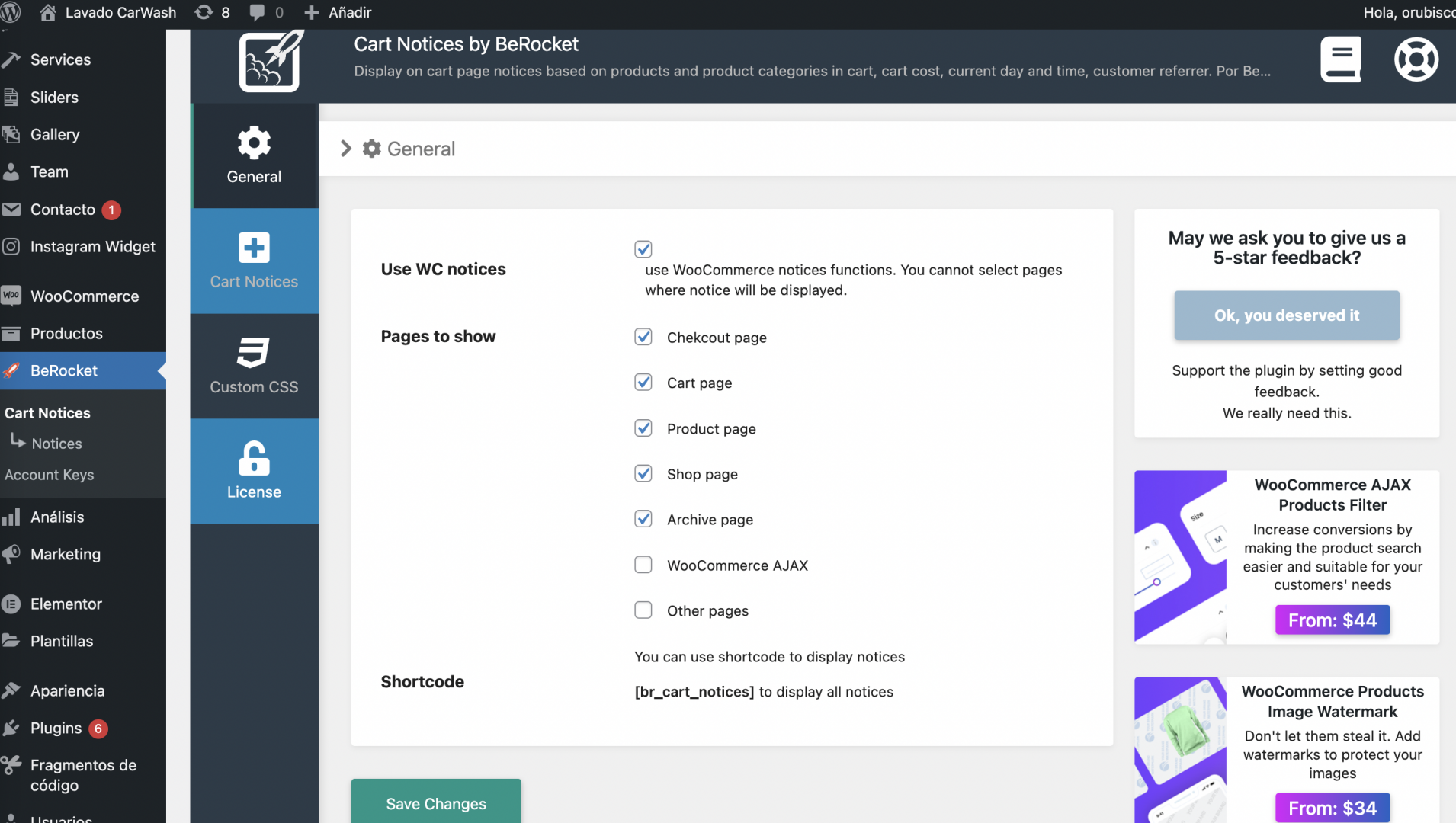
Task: Click the [br_cart_notices] shortcode text
Action: click(694, 692)
